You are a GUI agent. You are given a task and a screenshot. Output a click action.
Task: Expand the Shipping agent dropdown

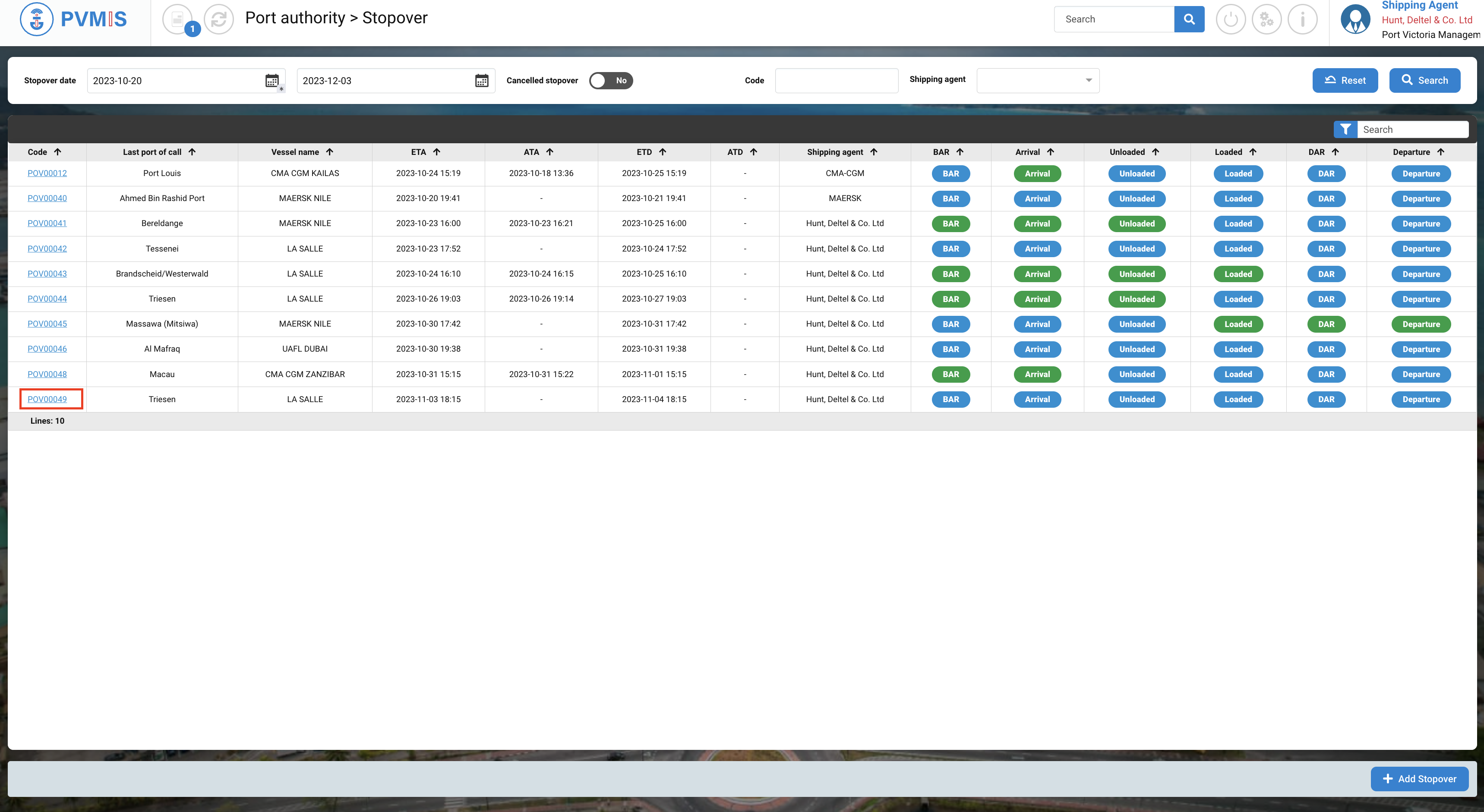click(x=1038, y=81)
